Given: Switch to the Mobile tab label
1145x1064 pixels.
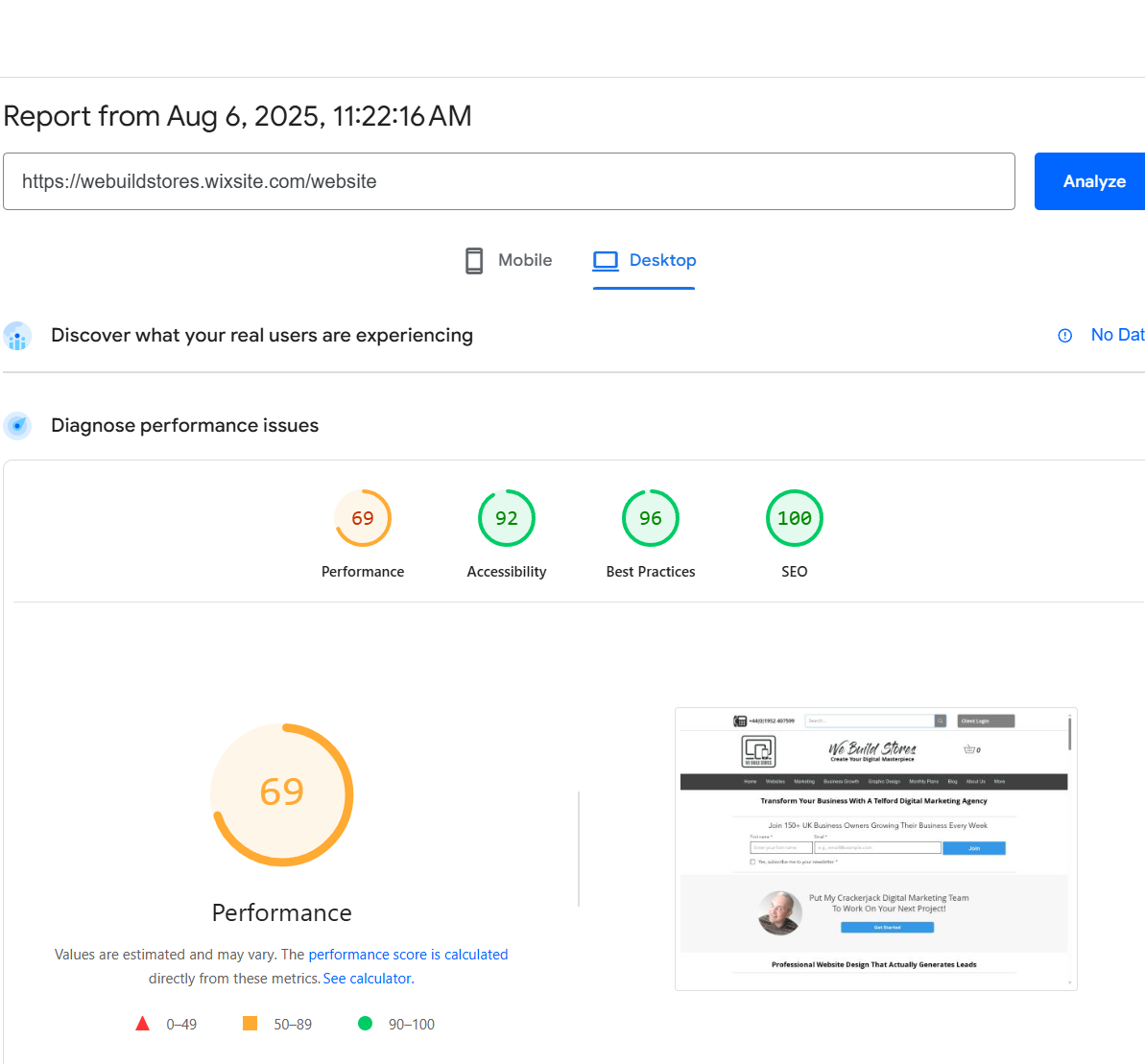Looking at the screenshot, I should click(525, 261).
